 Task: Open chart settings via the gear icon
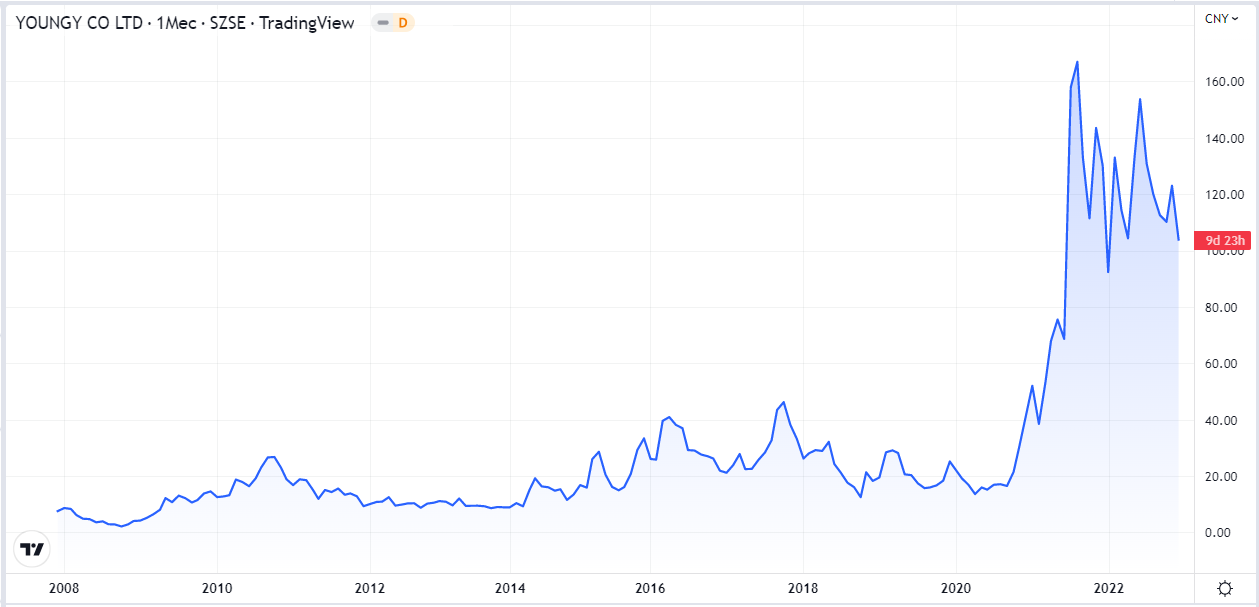[1225, 588]
